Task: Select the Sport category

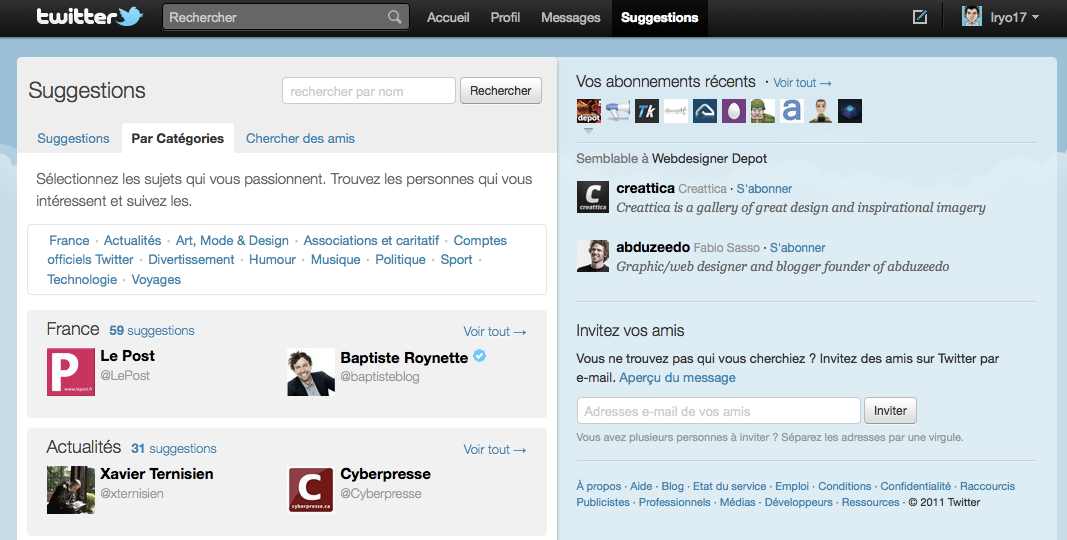Action: coord(456,259)
